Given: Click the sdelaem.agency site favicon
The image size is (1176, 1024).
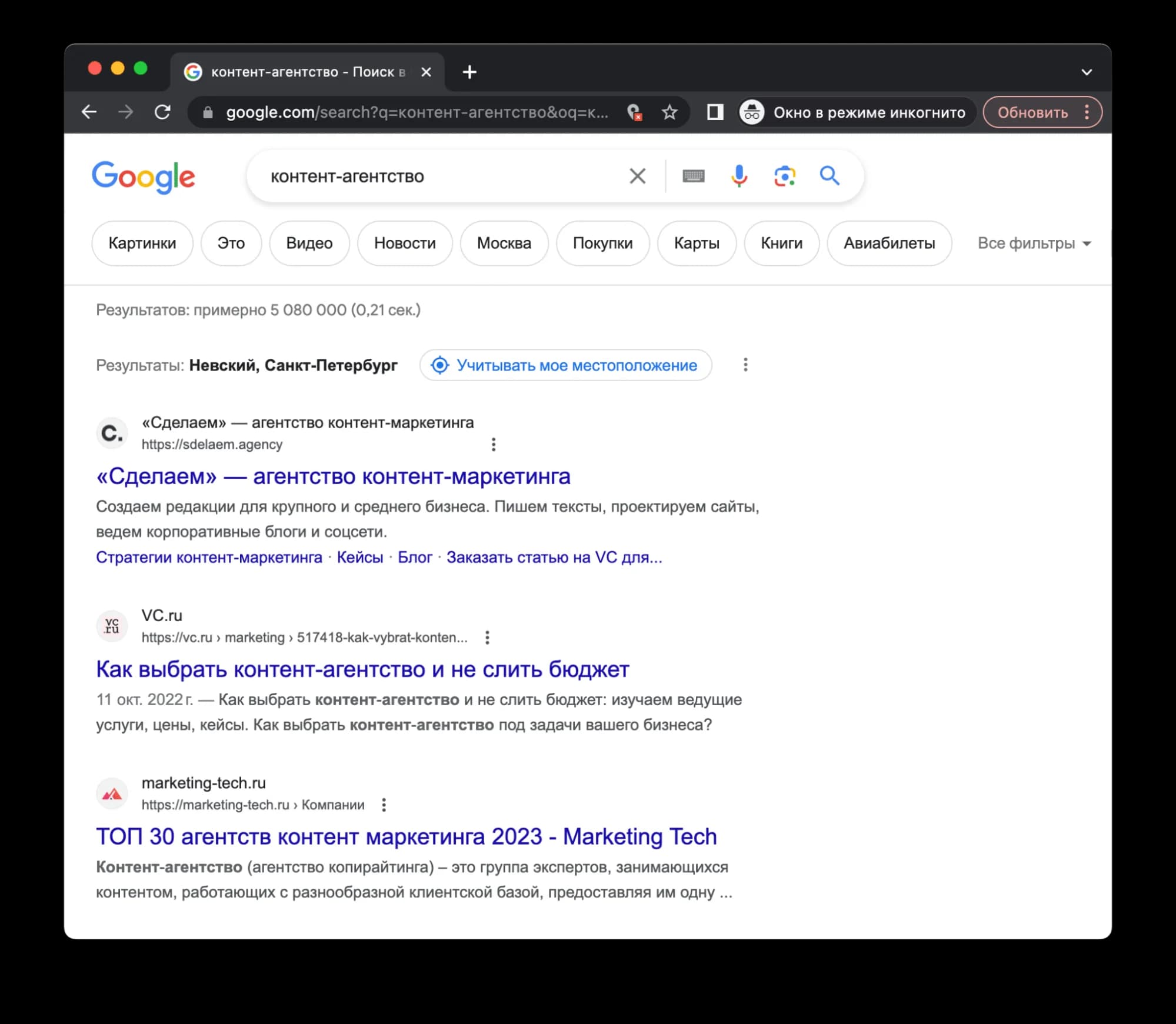Looking at the screenshot, I should [x=112, y=433].
